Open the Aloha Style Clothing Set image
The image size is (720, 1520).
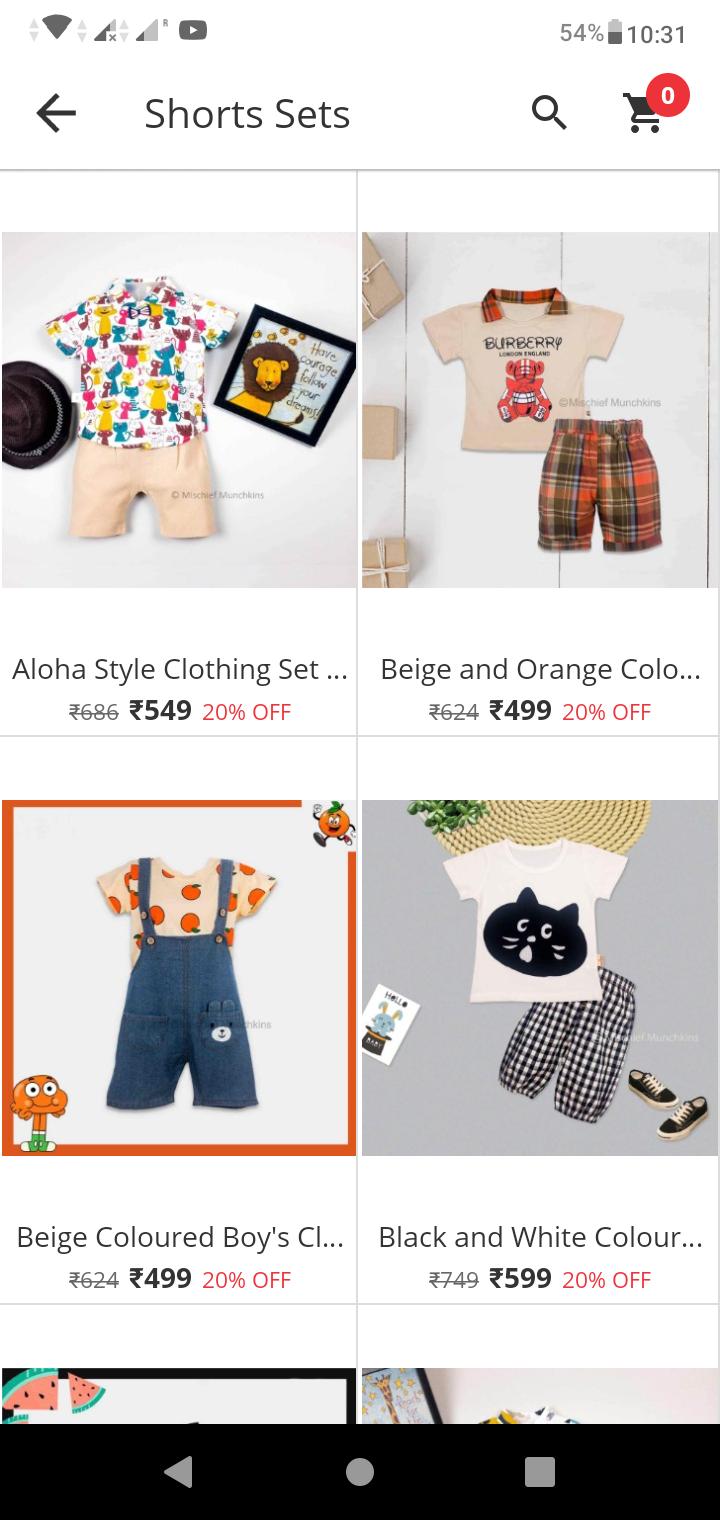click(x=179, y=410)
